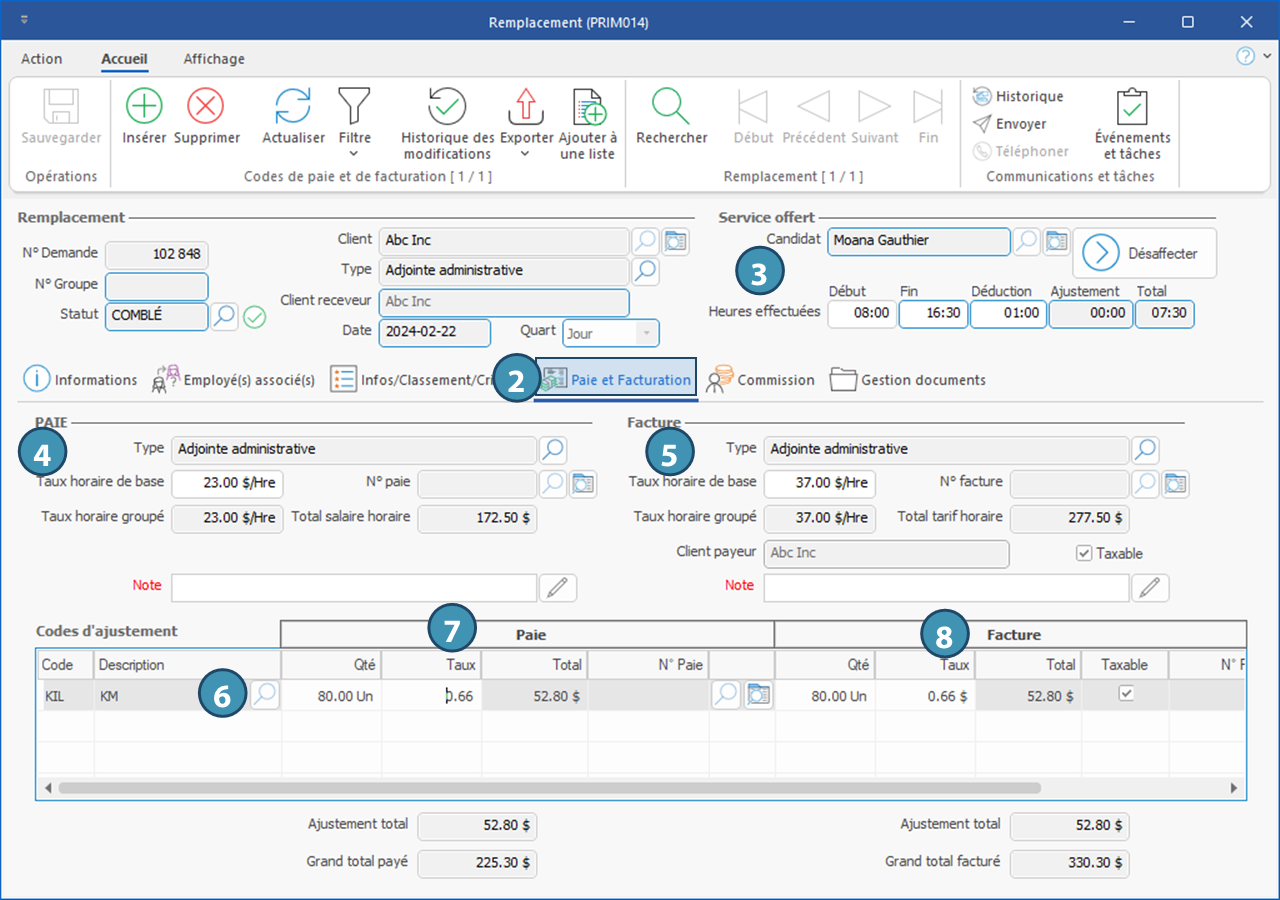
Task: Refresh data with the Actualiser icon
Action: [x=293, y=106]
